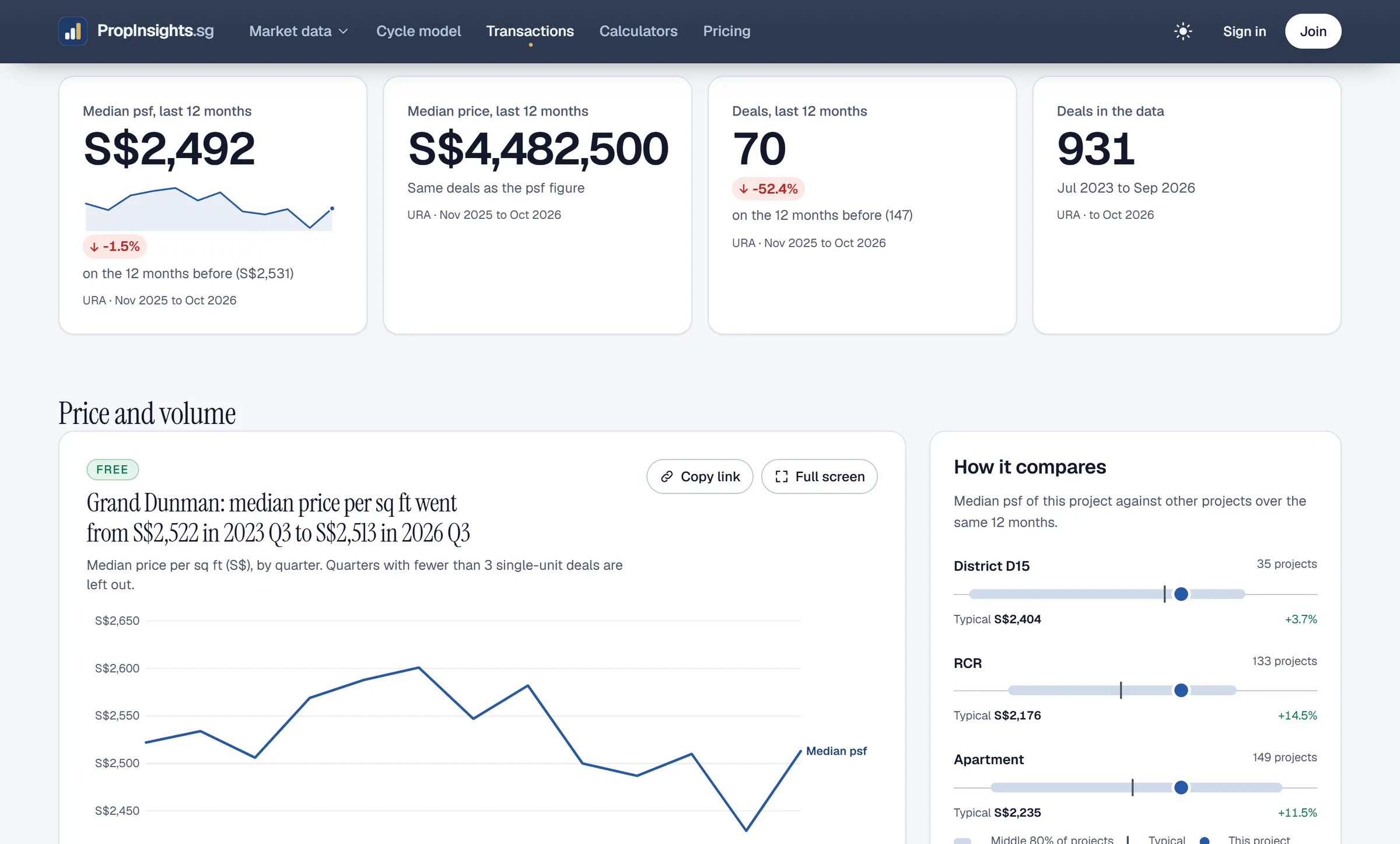1400x844 pixels.
Task: Click the PropInsights bar-chart logo icon
Action: [73, 31]
